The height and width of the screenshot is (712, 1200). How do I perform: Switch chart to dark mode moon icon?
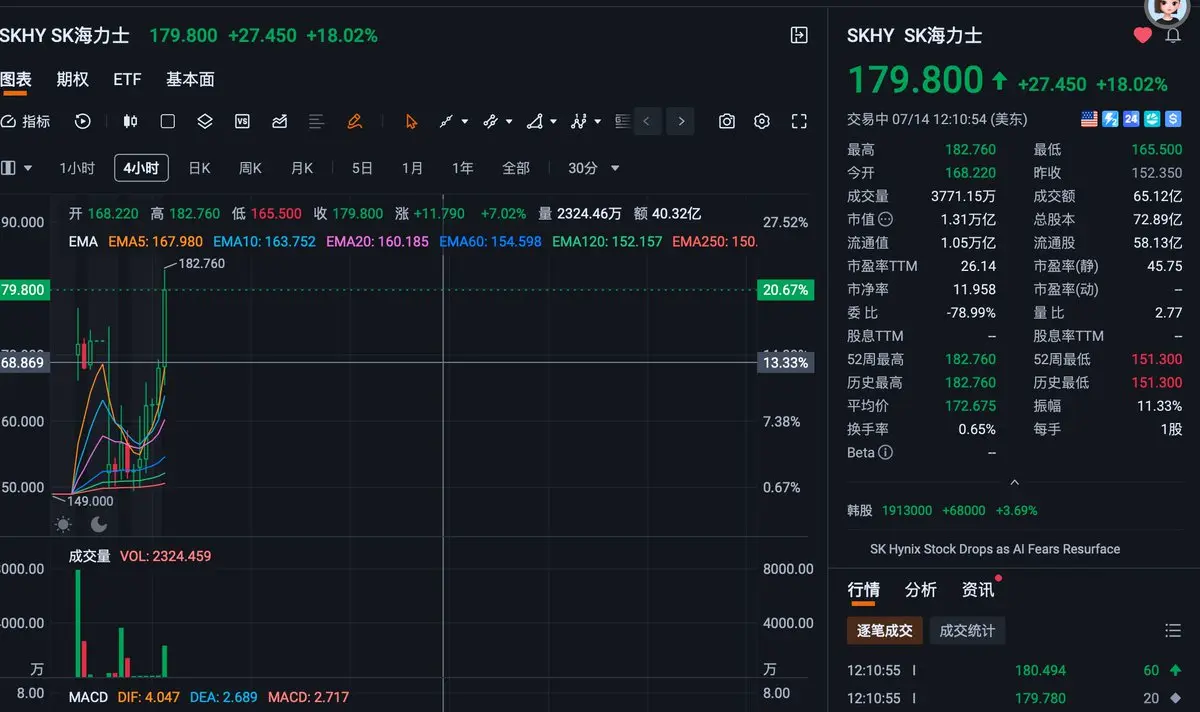tap(99, 524)
